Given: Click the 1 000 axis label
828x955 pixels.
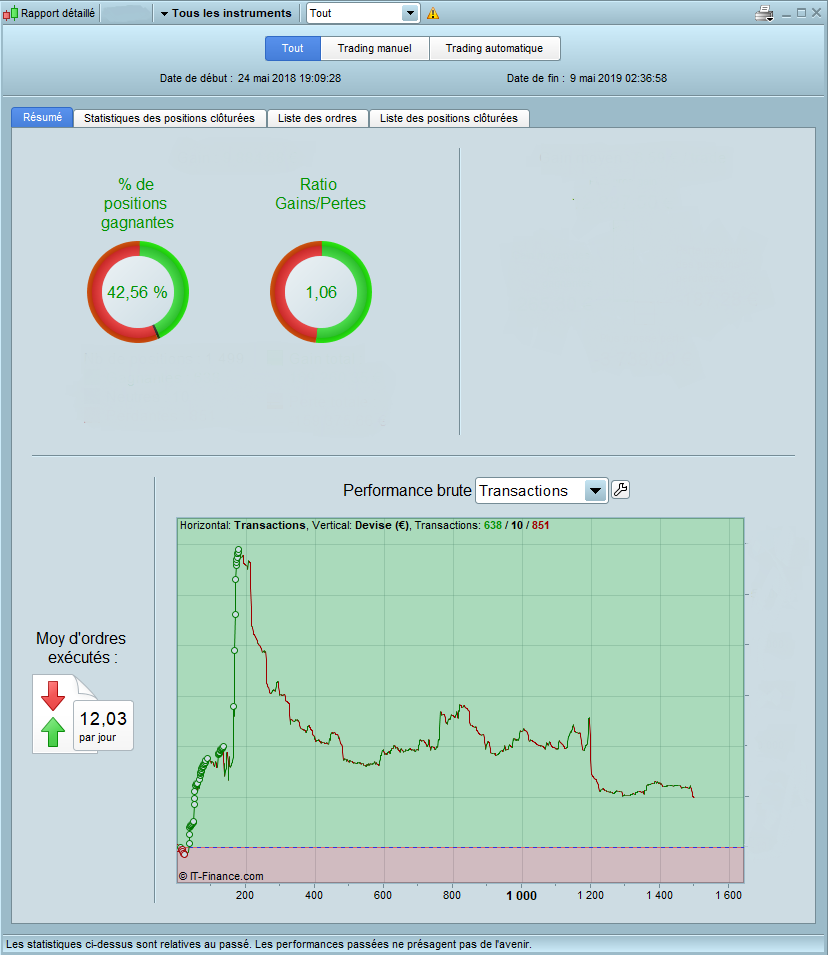Looking at the screenshot, I should coord(522,895).
